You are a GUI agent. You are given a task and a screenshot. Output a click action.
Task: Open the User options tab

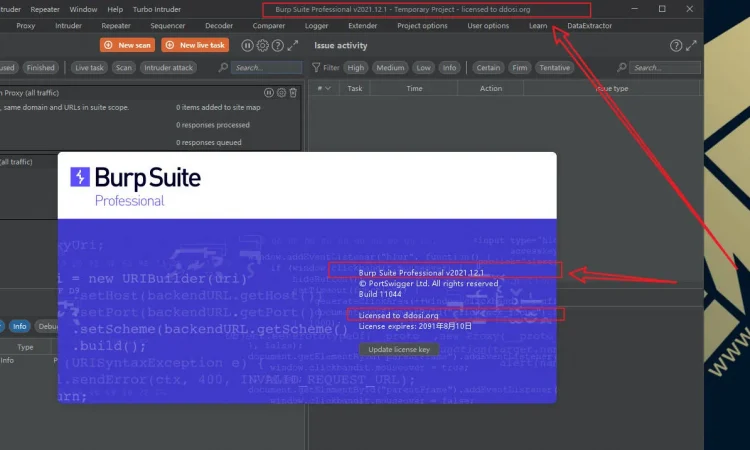click(488, 26)
